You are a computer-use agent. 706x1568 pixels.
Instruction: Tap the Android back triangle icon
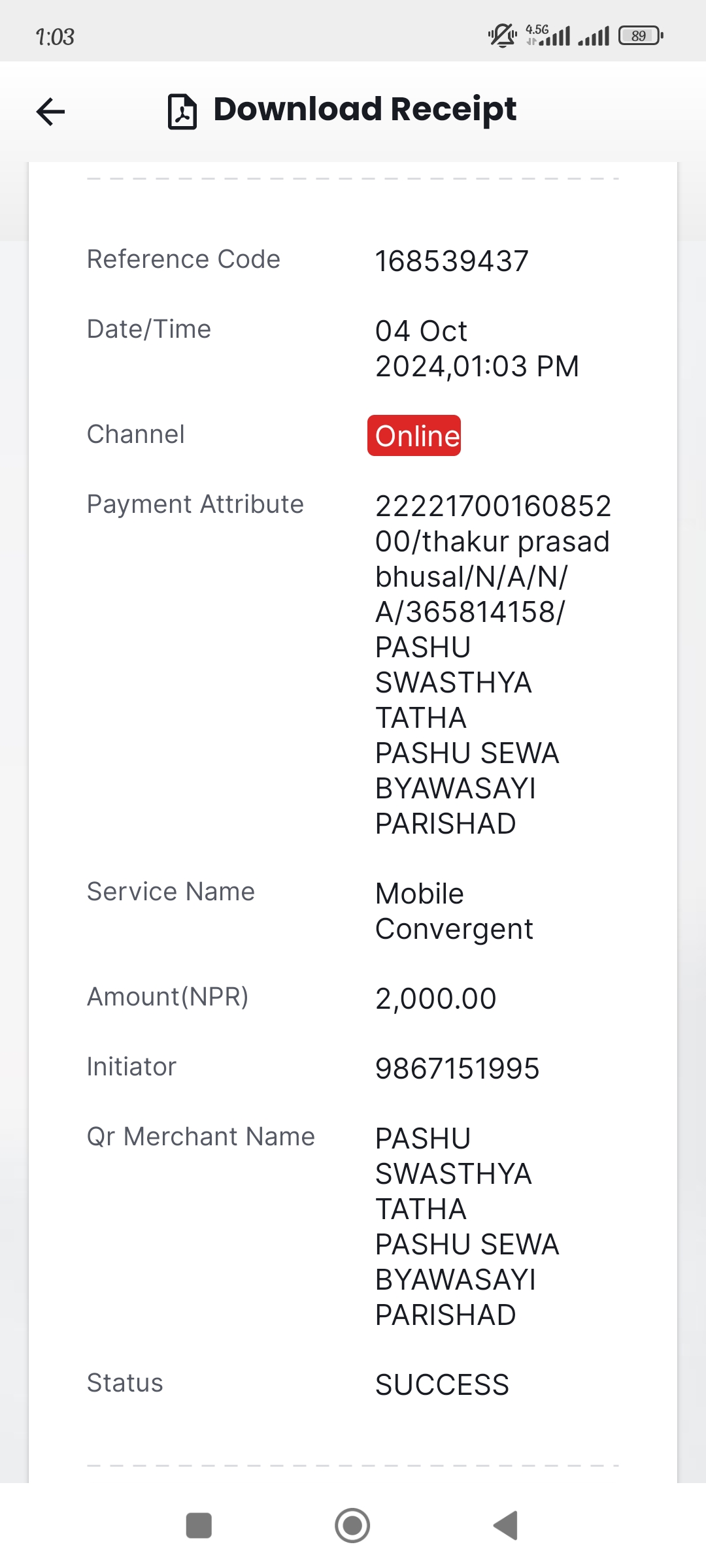(x=505, y=1526)
